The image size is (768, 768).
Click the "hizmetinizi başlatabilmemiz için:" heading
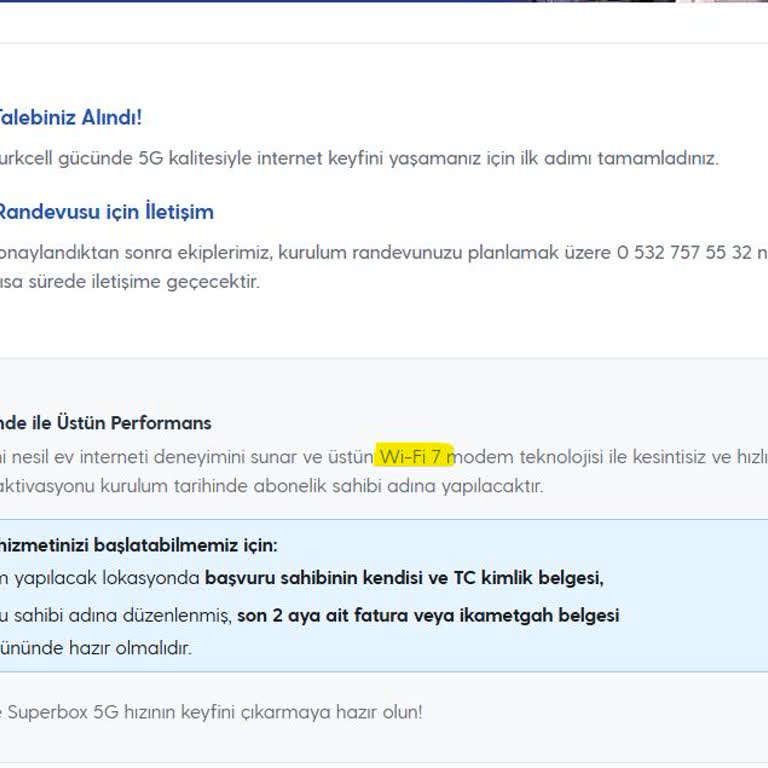(138, 546)
